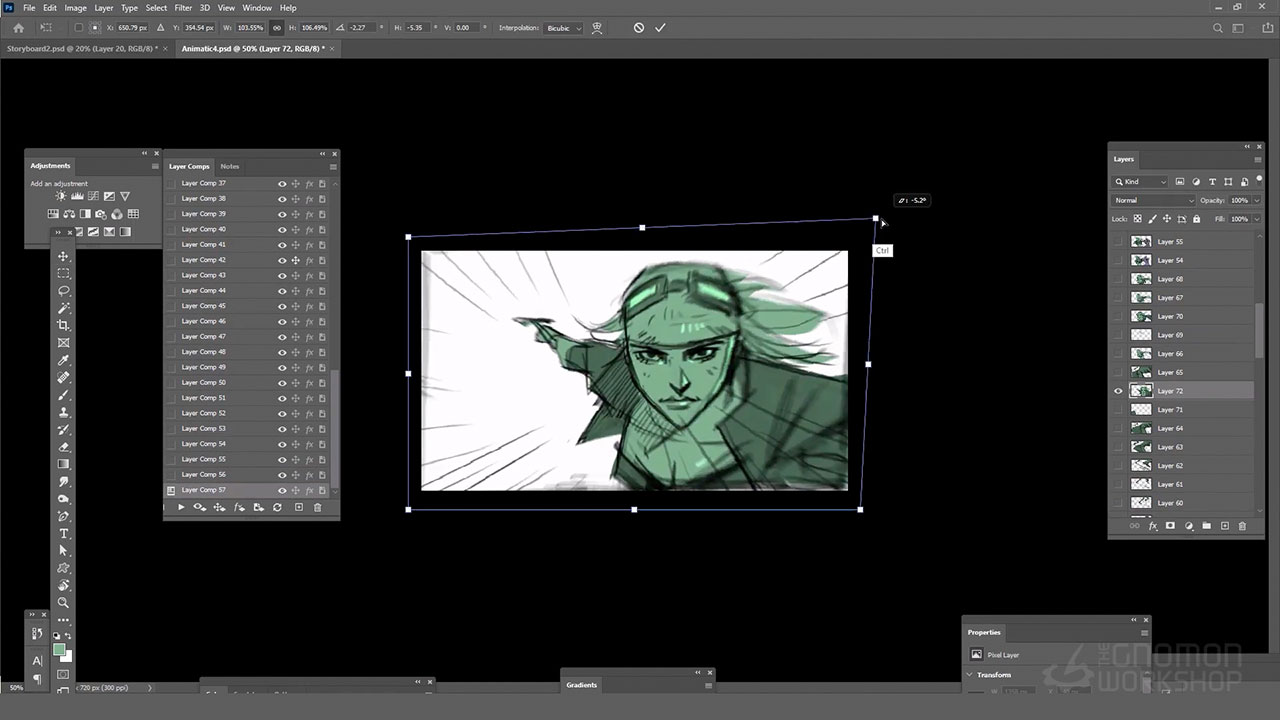Click the warp mode switch icon

click(x=597, y=28)
